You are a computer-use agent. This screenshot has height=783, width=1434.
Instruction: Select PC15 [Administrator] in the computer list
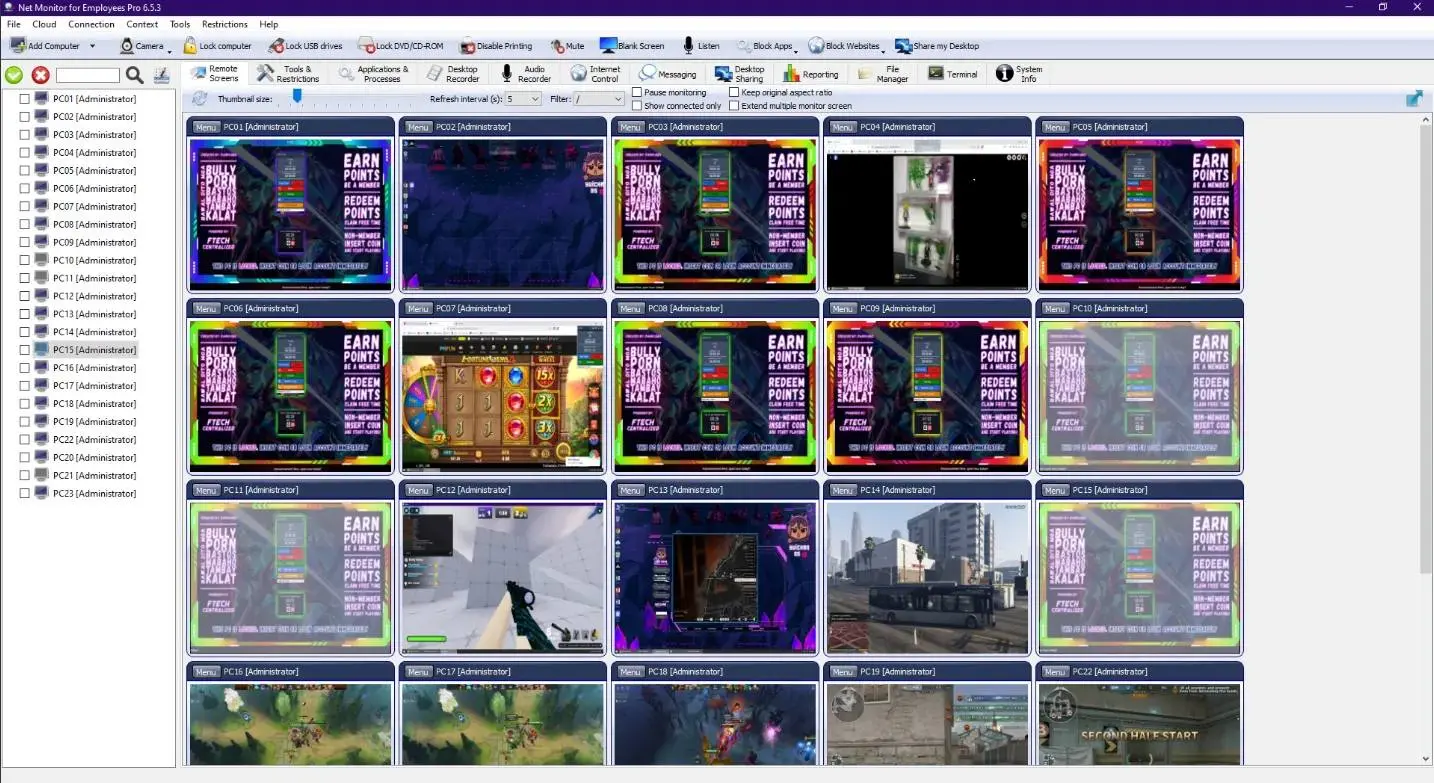94,350
